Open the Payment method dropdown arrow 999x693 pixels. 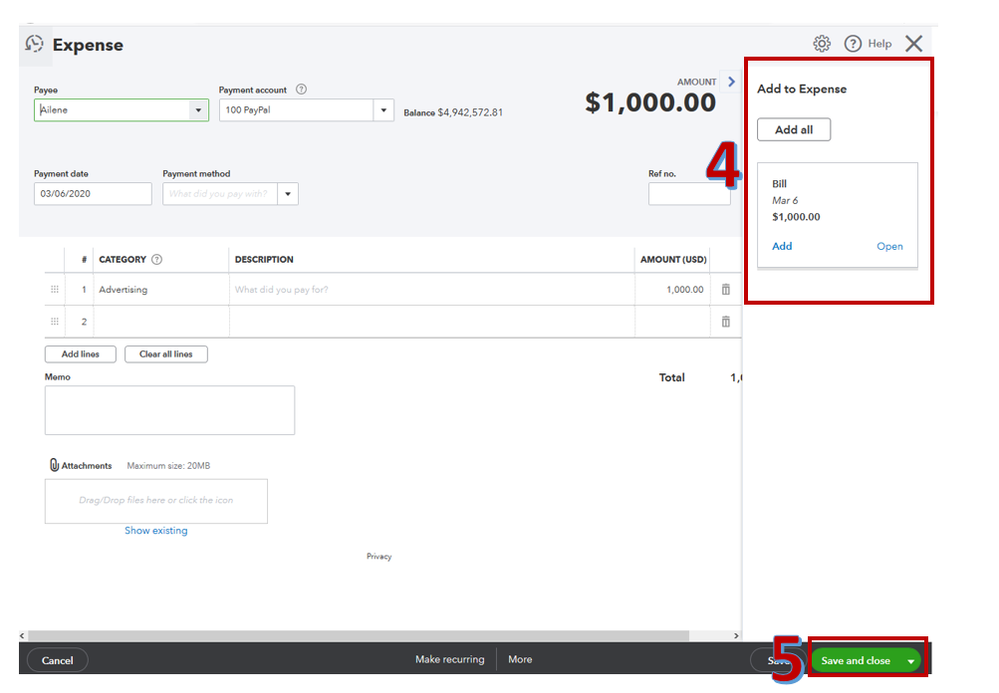[288, 194]
